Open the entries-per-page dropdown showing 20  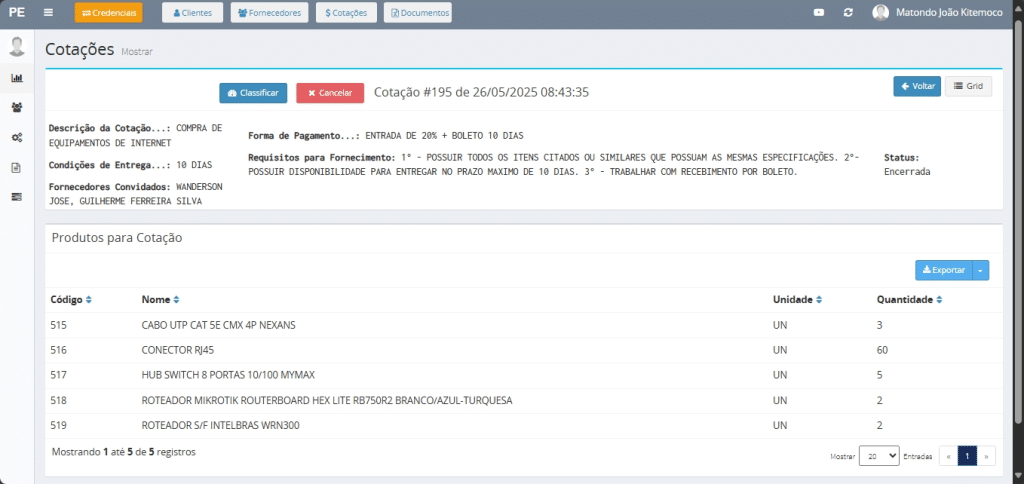879,456
